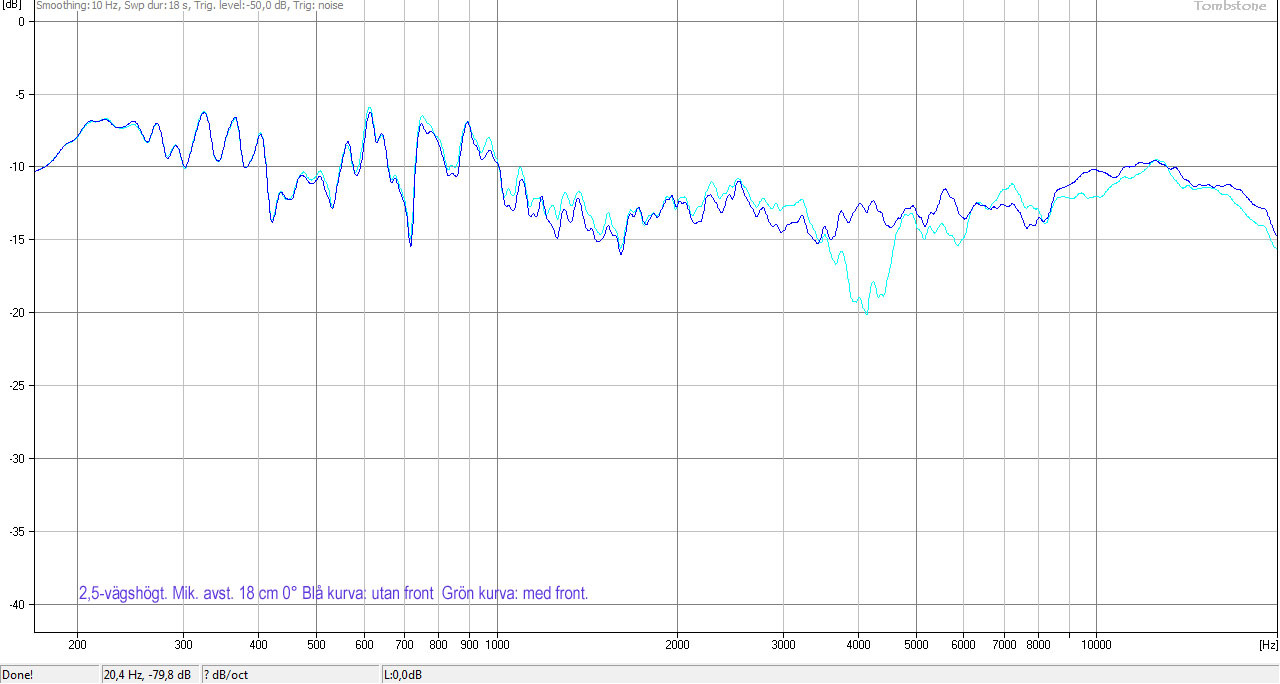
Task: Click the '? dB/oct' slope field
Action: 228,675
